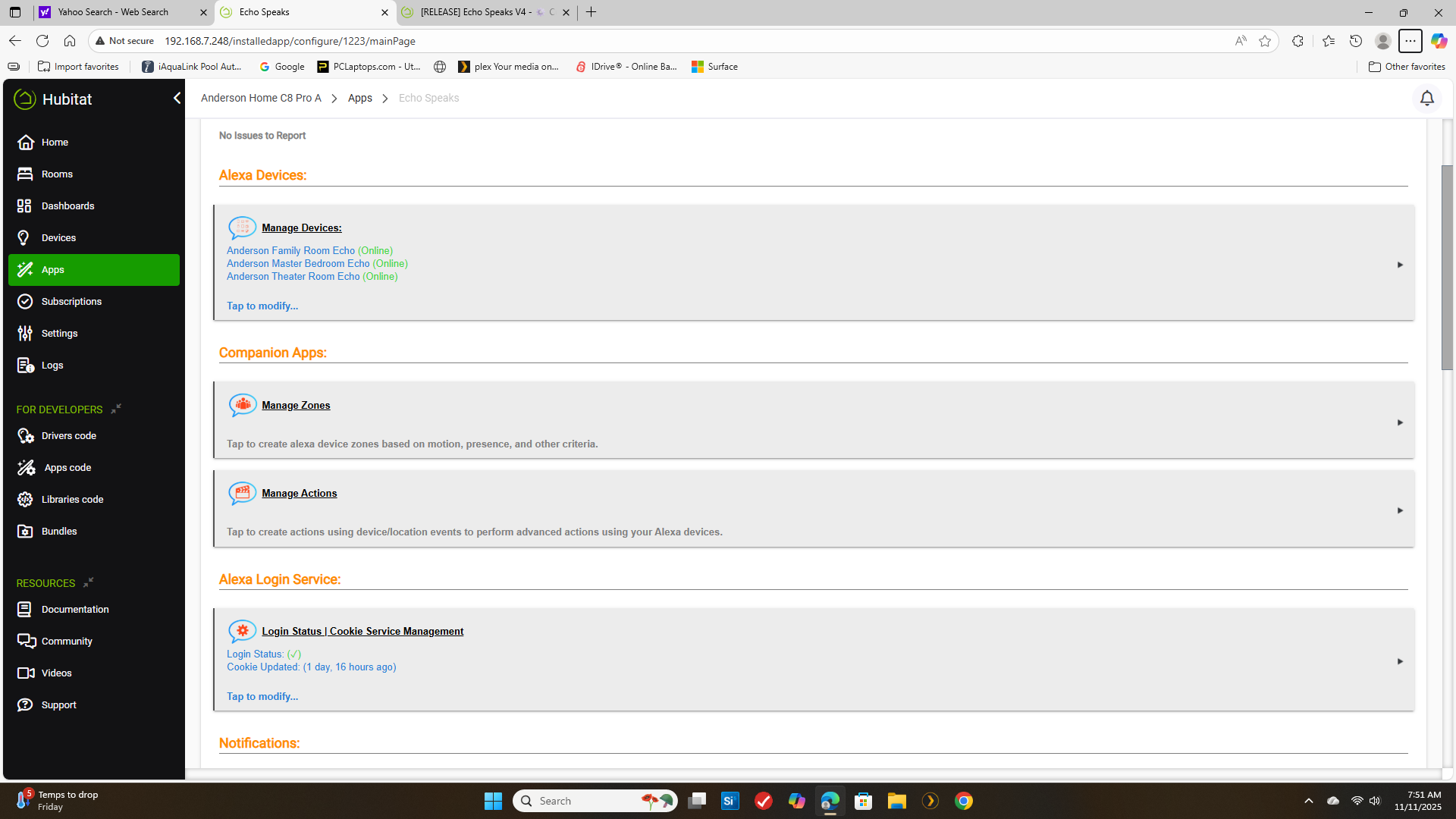Open Rooms from the sidebar

tap(57, 174)
